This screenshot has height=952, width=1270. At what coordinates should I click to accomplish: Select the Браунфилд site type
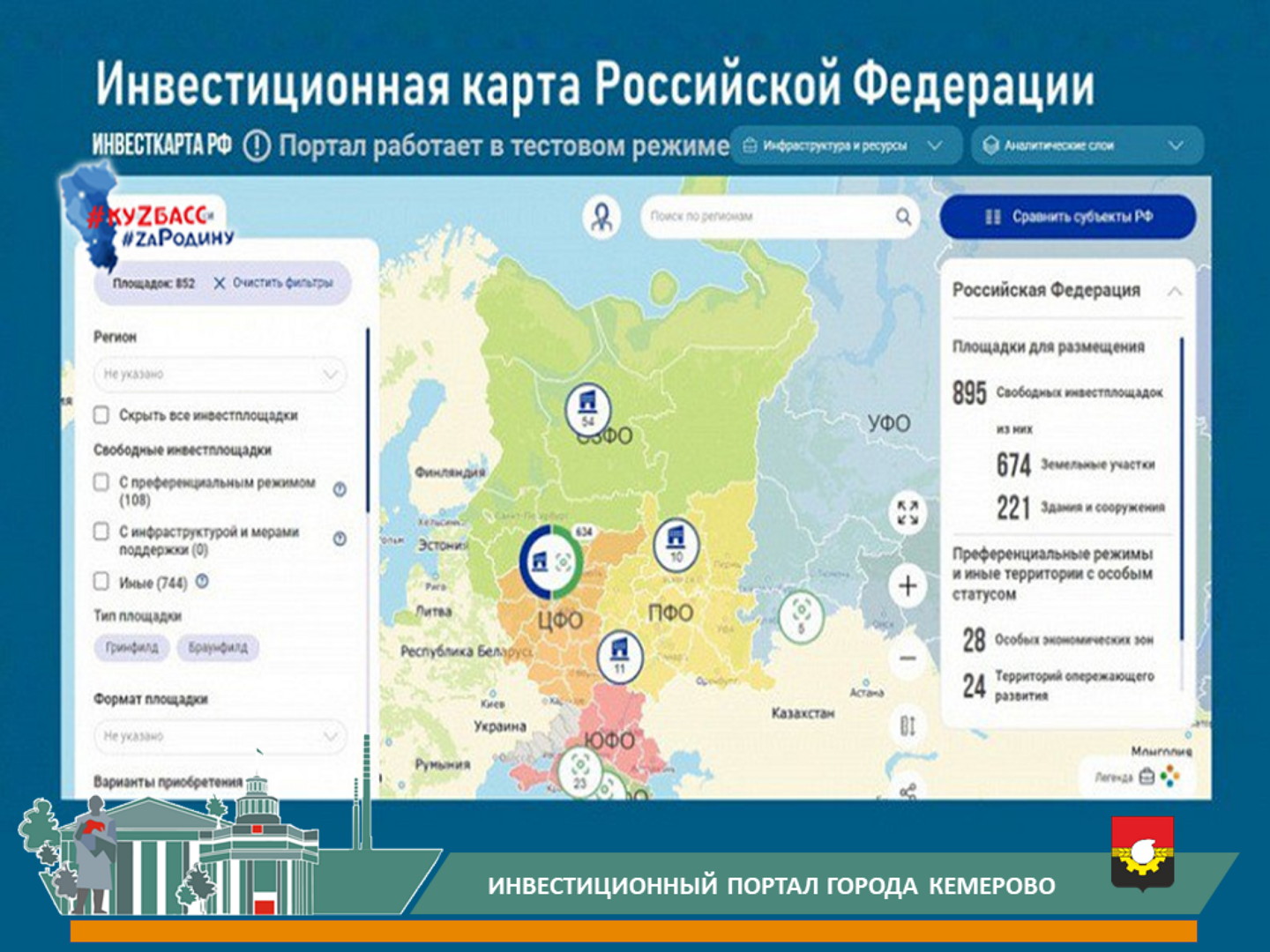click(218, 647)
